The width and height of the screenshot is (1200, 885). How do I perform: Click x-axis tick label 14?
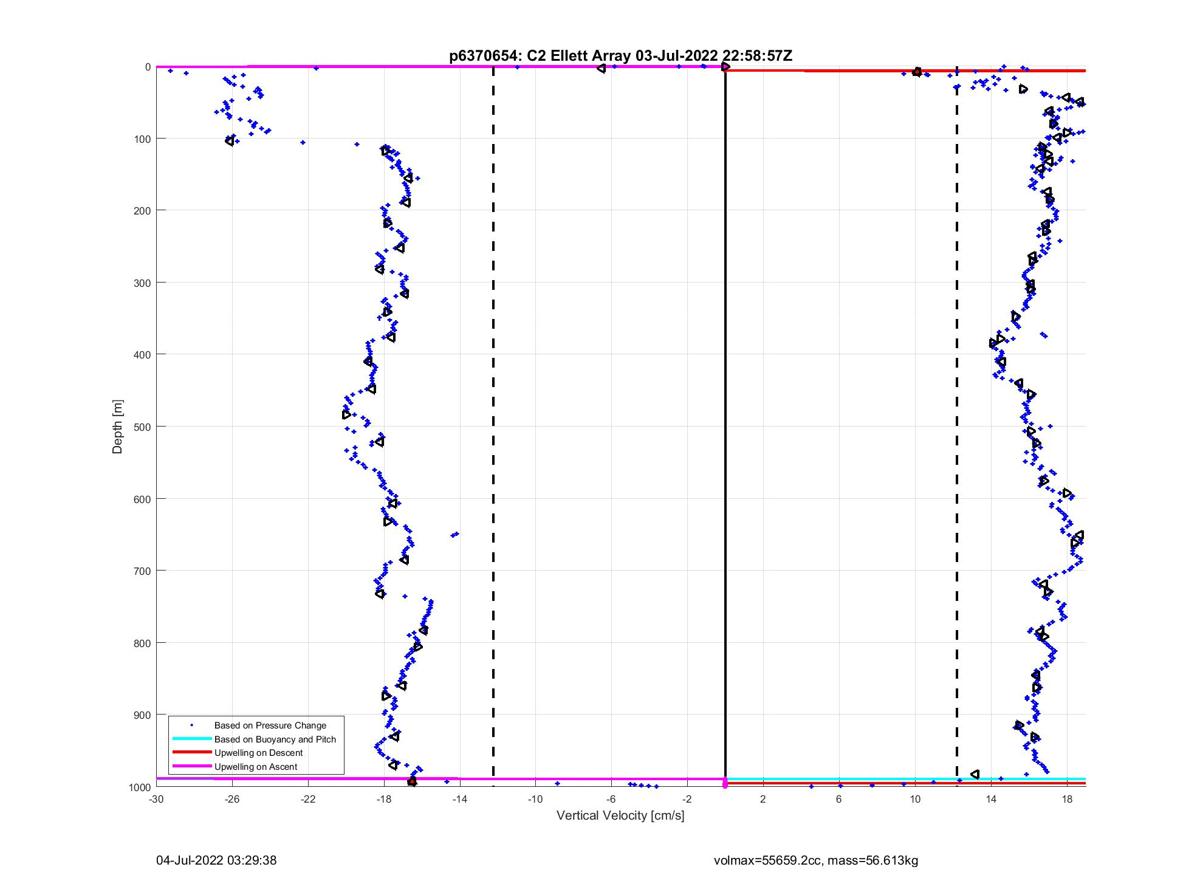pos(991,799)
